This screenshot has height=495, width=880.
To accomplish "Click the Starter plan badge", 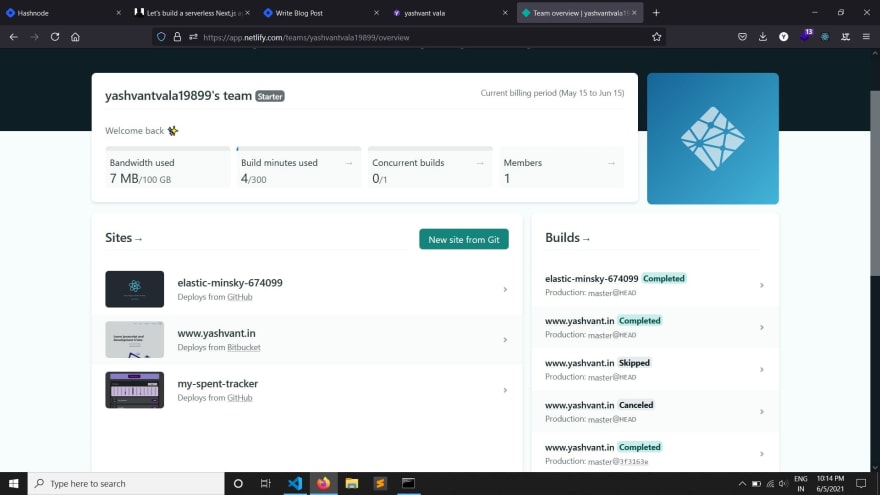I will 270,96.
